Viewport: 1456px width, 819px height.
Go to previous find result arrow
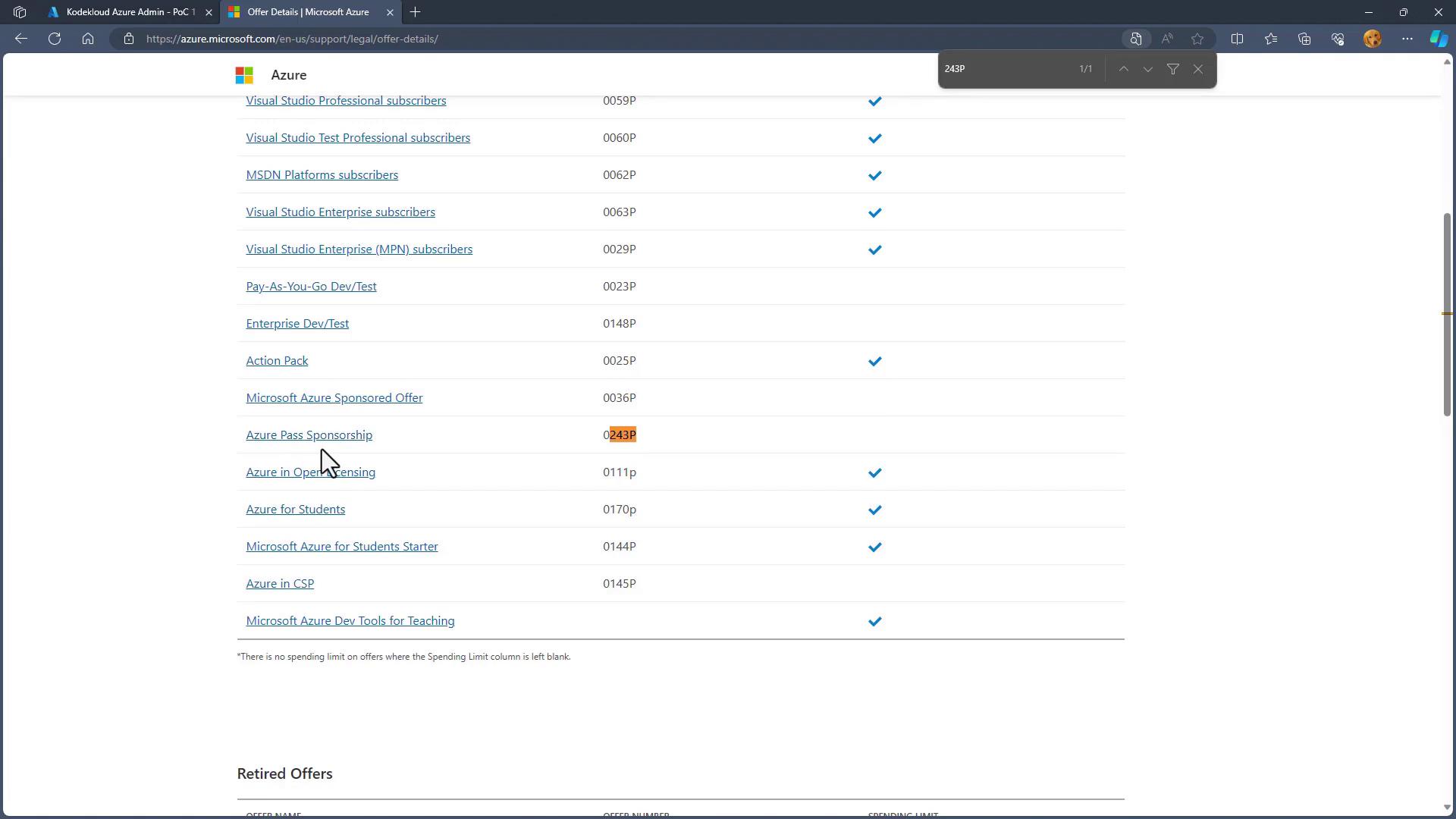(x=1124, y=69)
